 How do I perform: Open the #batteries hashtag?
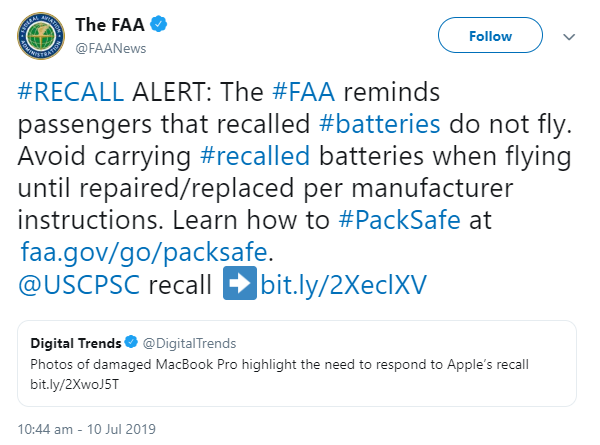click(x=380, y=124)
